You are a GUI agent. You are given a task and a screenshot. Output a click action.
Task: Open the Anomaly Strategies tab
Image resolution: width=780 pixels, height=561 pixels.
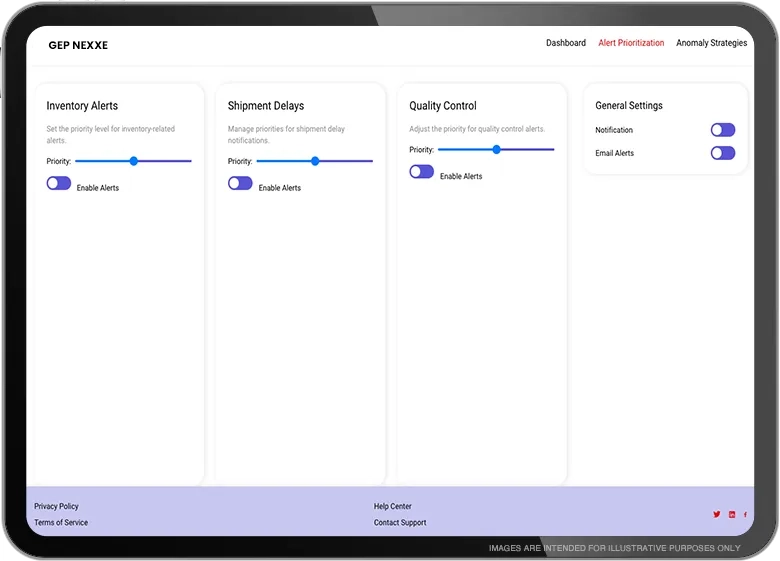click(711, 43)
